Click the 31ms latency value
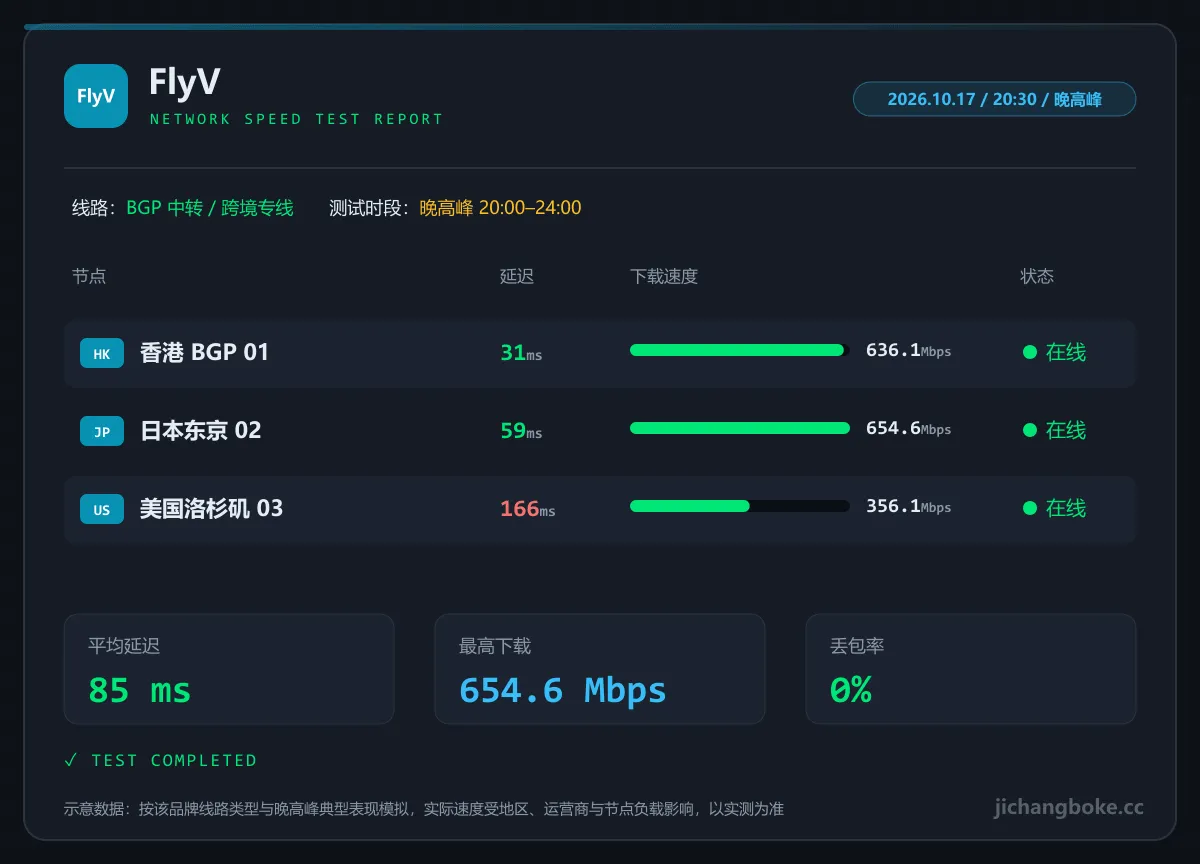Screen dimensions: 1200x864 pyautogui.click(x=521, y=352)
